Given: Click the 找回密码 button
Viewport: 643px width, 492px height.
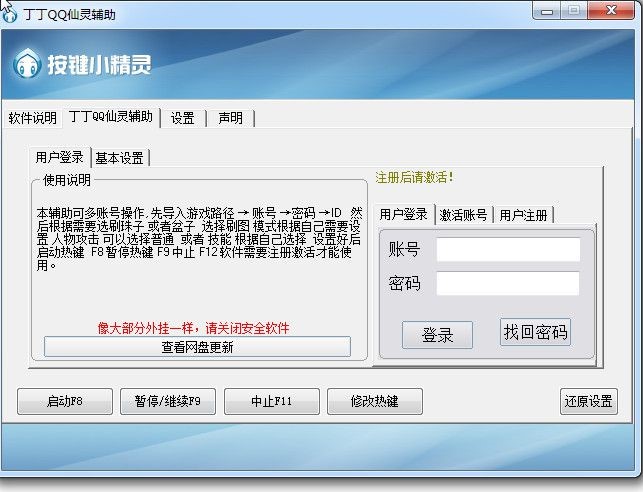Looking at the screenshot, I should click(x=535, y=332).
